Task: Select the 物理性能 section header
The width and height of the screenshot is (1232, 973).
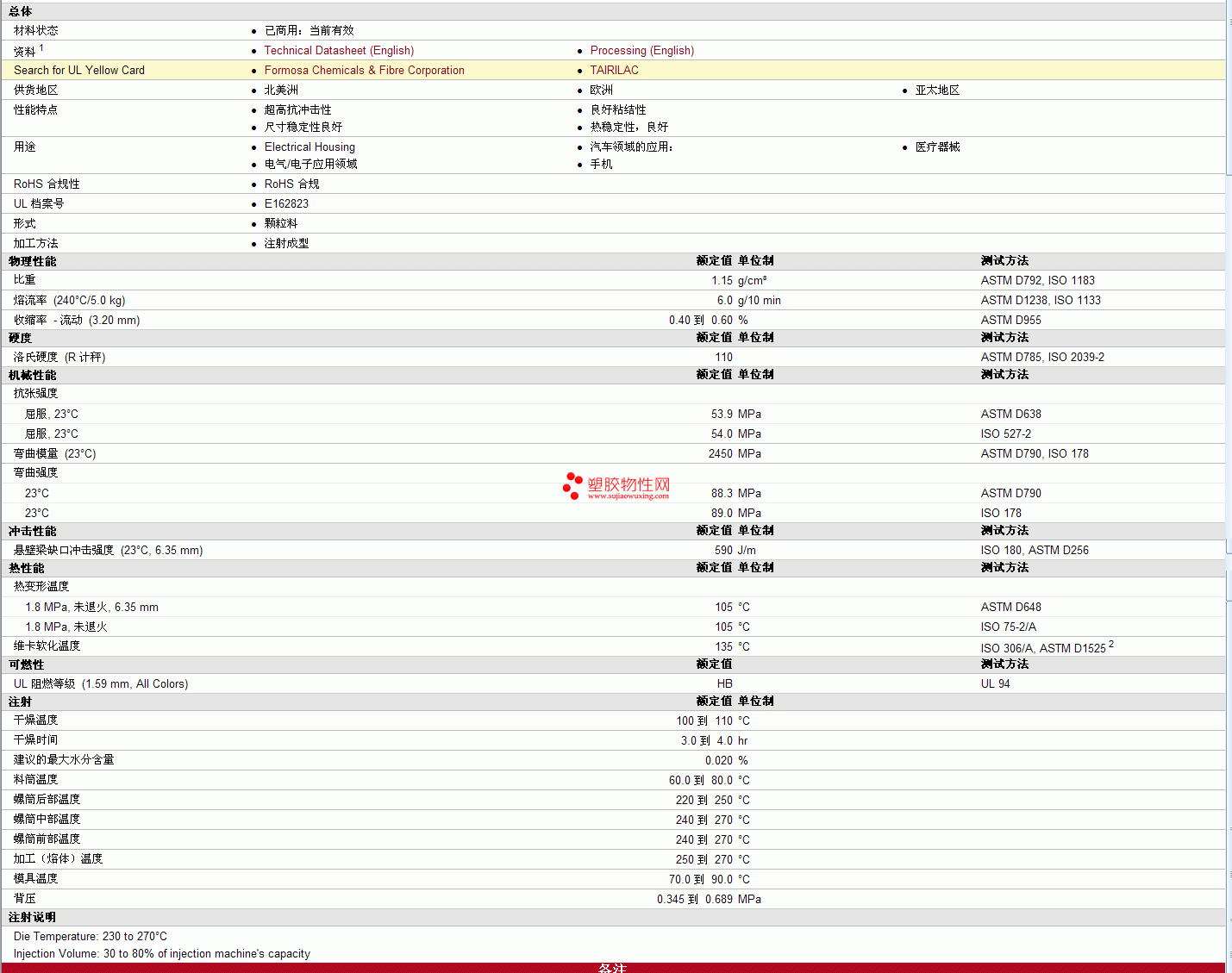Action: point(33,261)
